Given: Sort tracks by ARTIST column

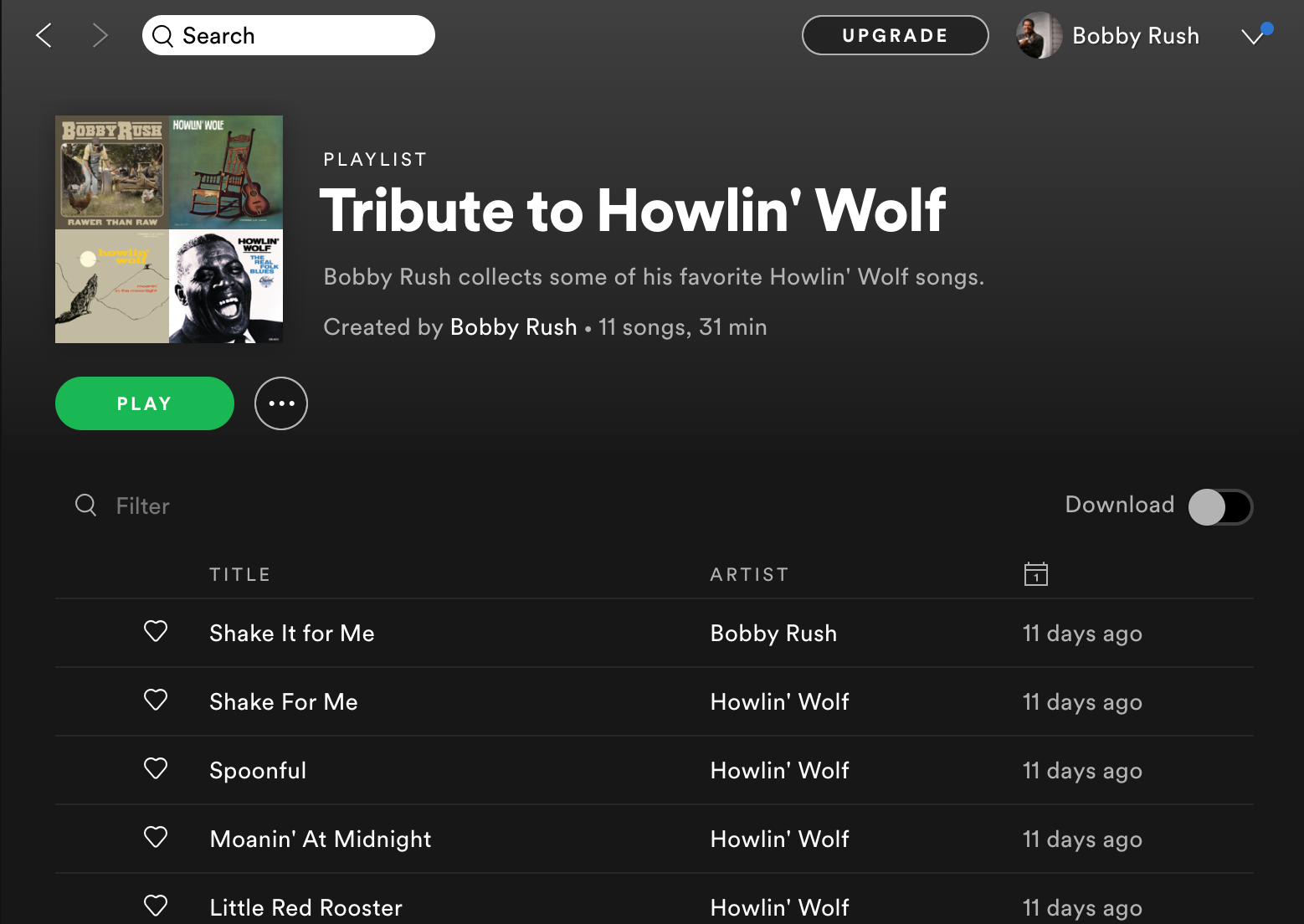Looking at the screenshot, I should 750,574.
